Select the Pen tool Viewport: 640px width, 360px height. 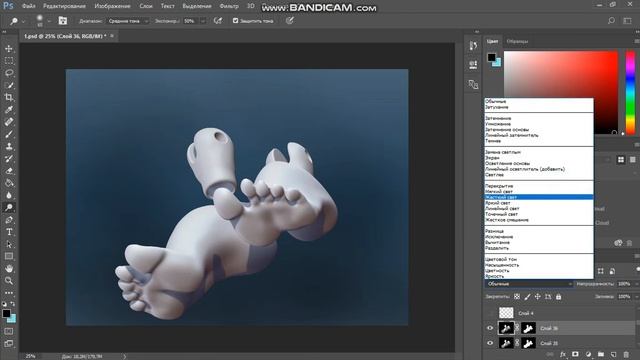tap(9, 220)
